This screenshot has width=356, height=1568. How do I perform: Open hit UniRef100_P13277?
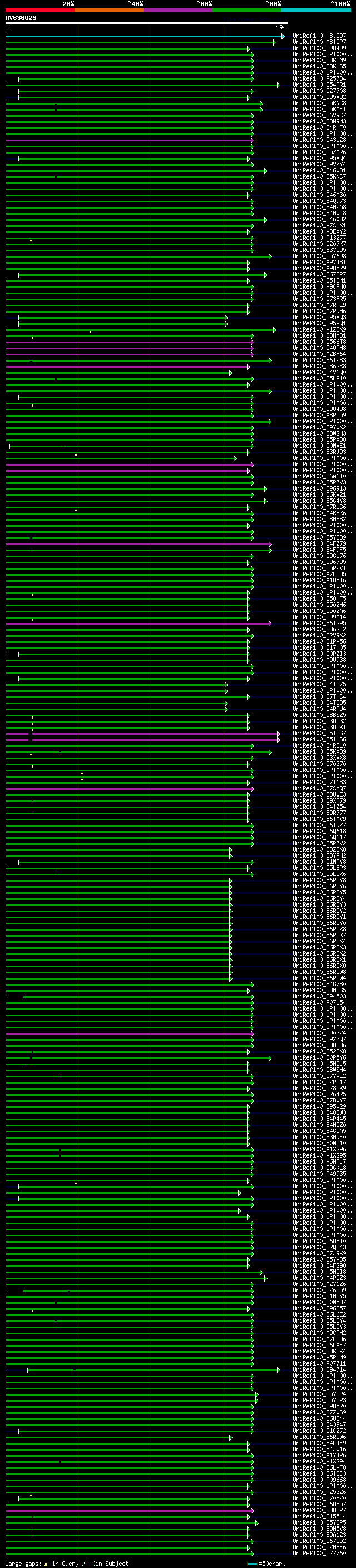coord(319,238)
